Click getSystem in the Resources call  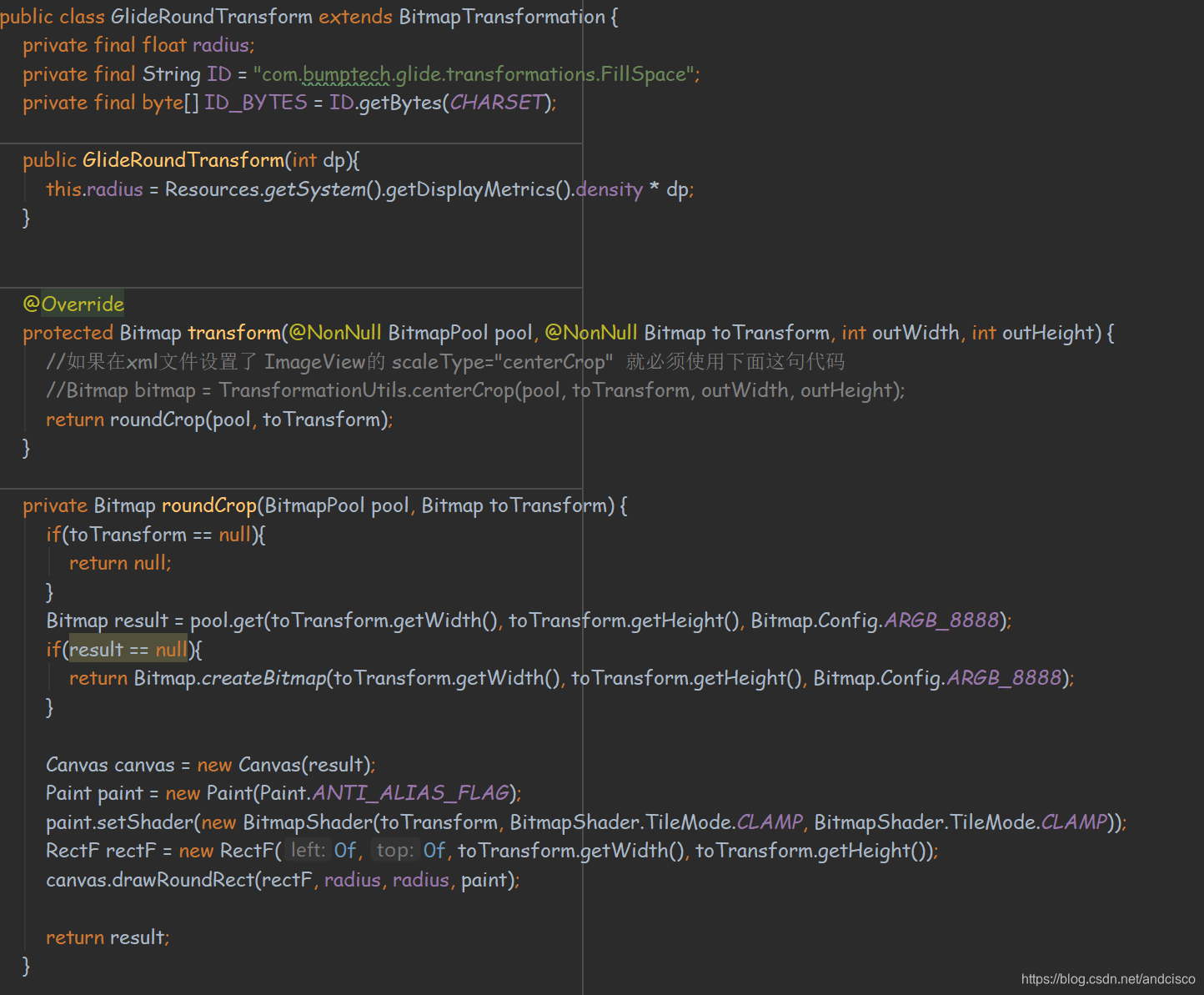click(314, 189)
